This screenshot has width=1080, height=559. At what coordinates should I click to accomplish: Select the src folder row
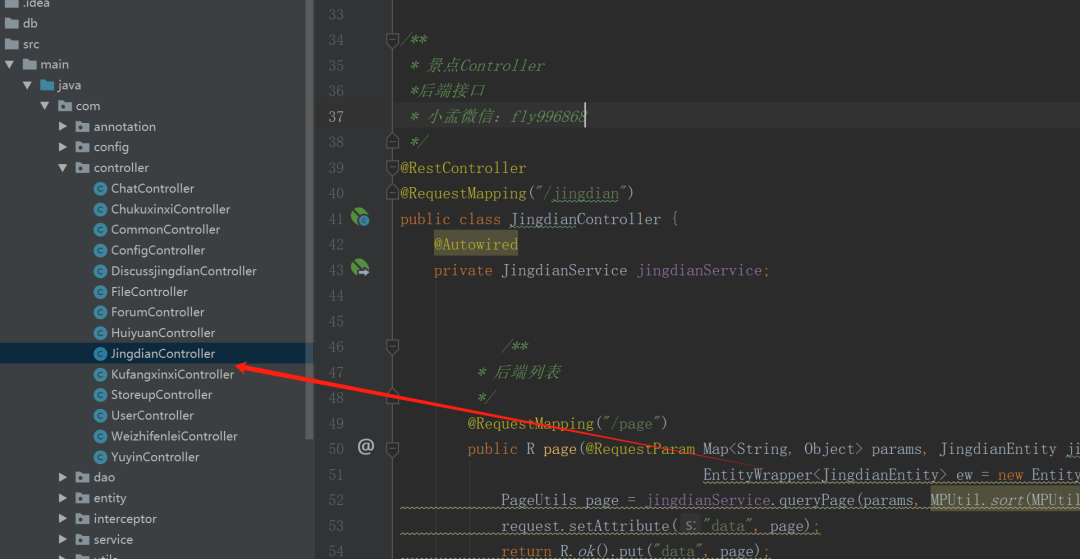click(157, 44)
